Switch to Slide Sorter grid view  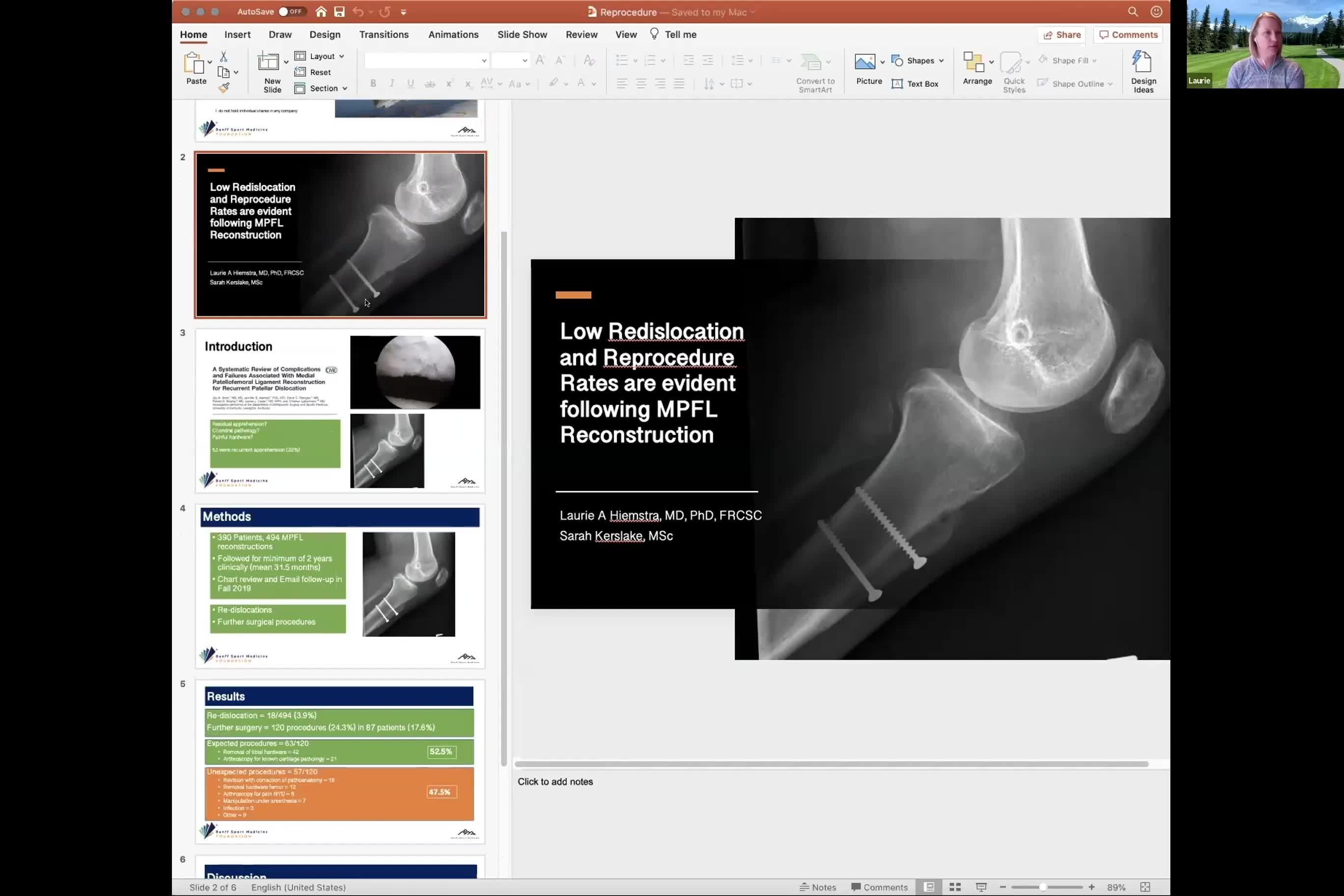tap(955, 887)
